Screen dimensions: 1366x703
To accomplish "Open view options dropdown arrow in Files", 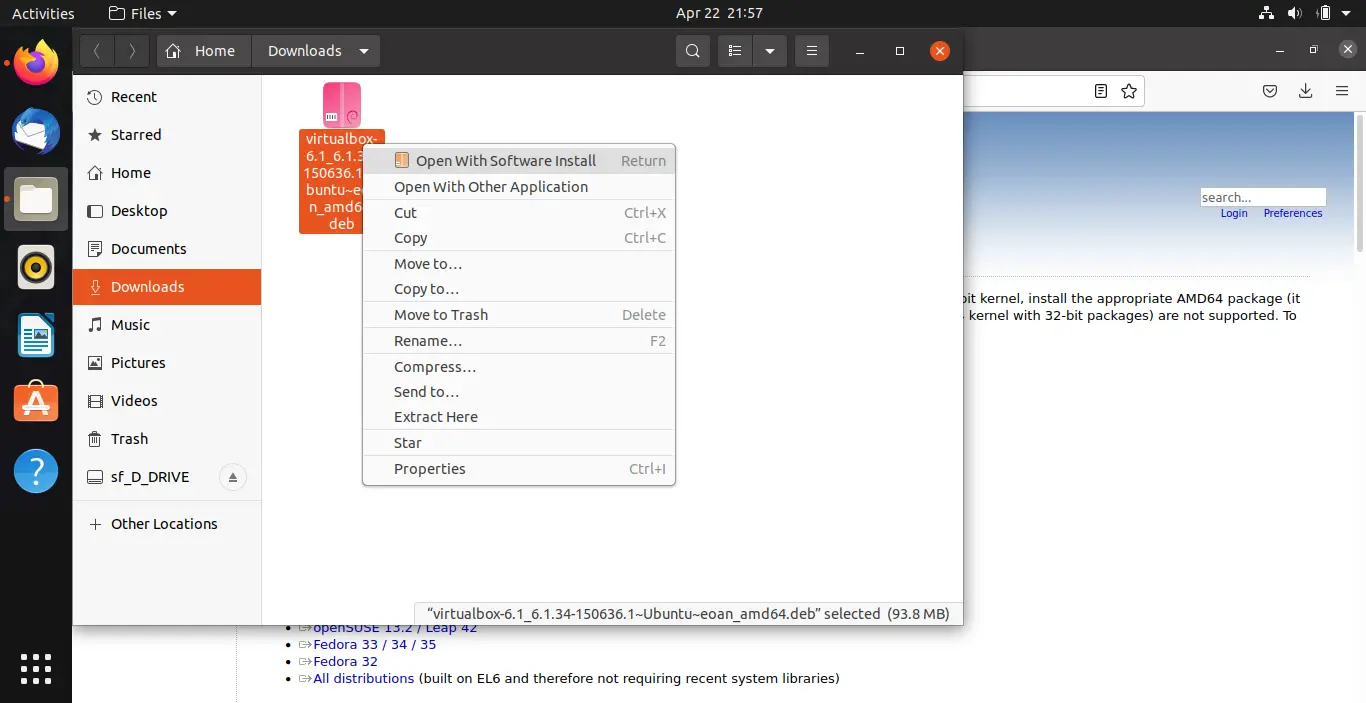I will (770, 51).
